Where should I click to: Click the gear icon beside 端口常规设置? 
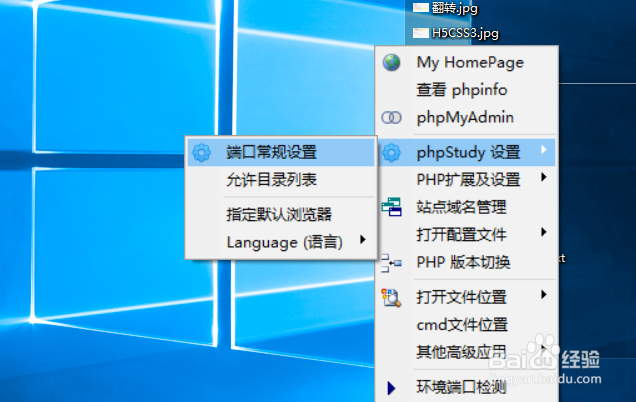click(x=202, y=153)
